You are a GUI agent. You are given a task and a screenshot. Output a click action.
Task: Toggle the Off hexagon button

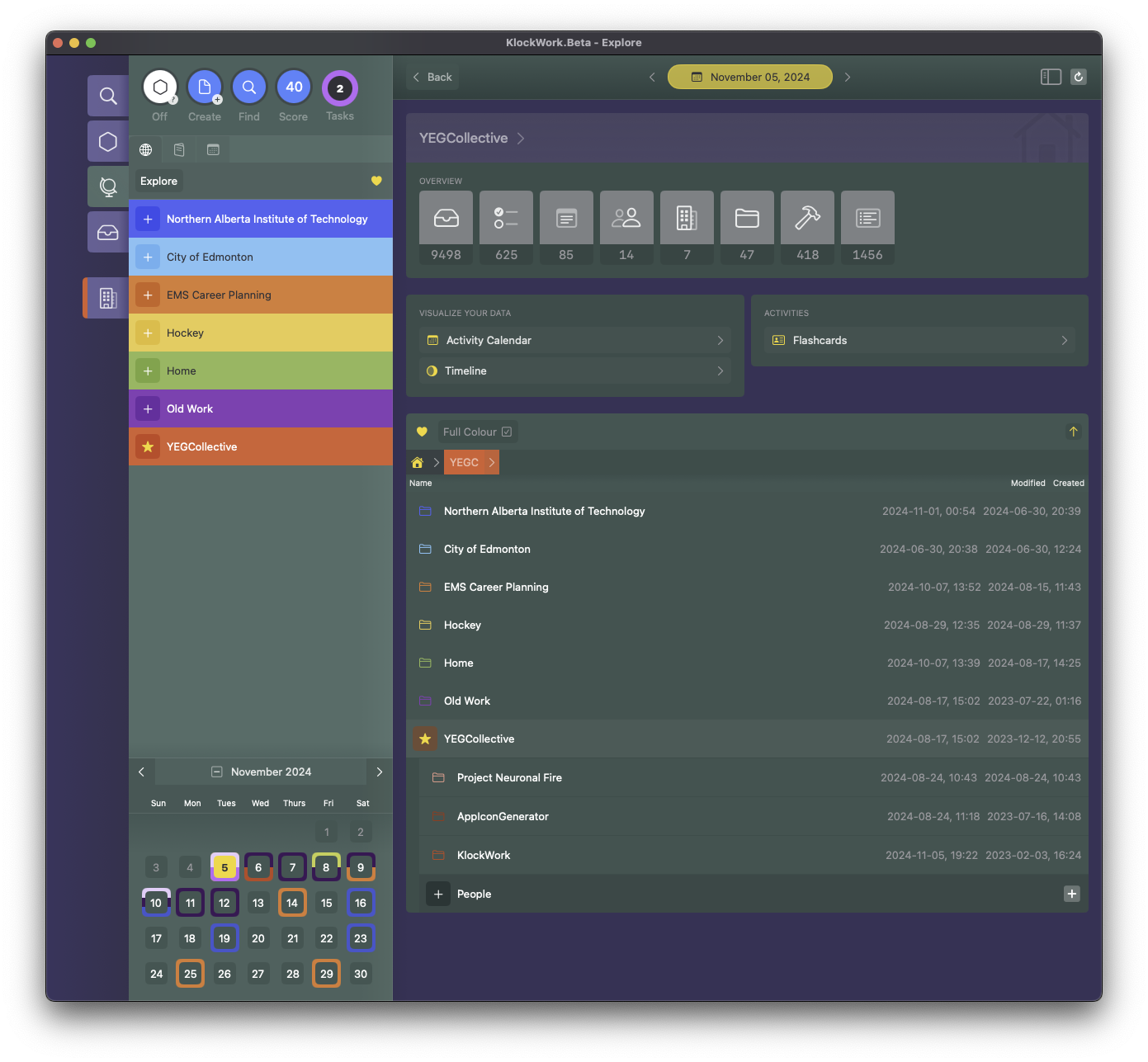[x=160, y=87]
